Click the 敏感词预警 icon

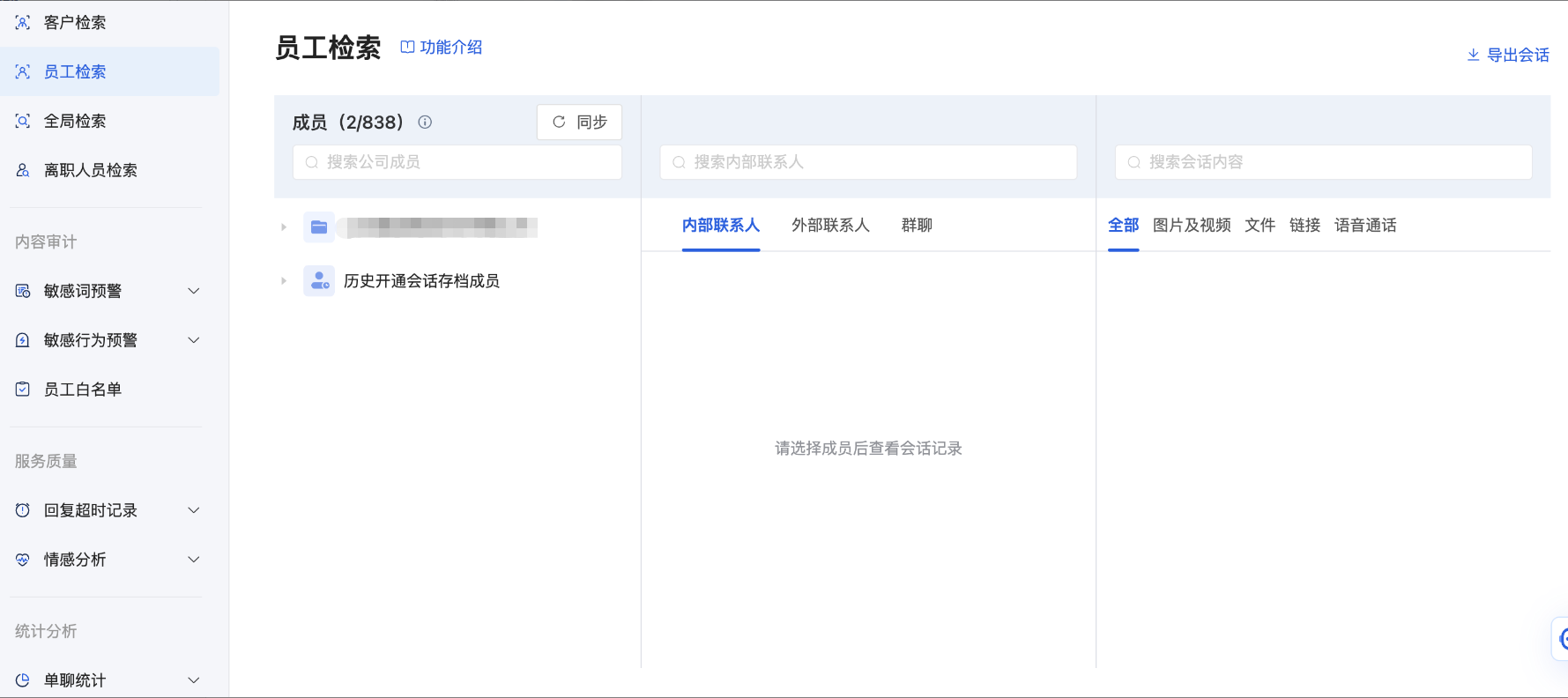point(23,292)
